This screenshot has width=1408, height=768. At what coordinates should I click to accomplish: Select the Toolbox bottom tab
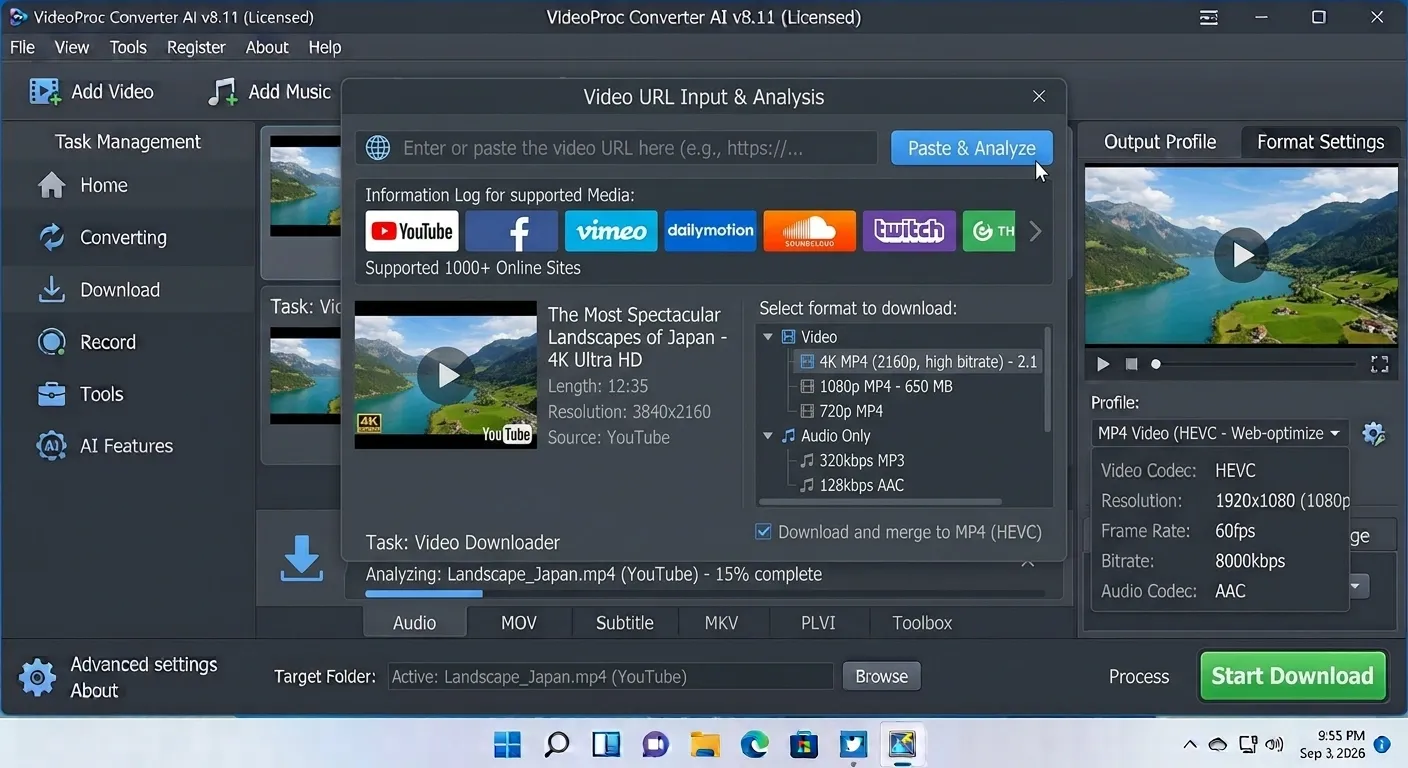(x=922, y=622)
